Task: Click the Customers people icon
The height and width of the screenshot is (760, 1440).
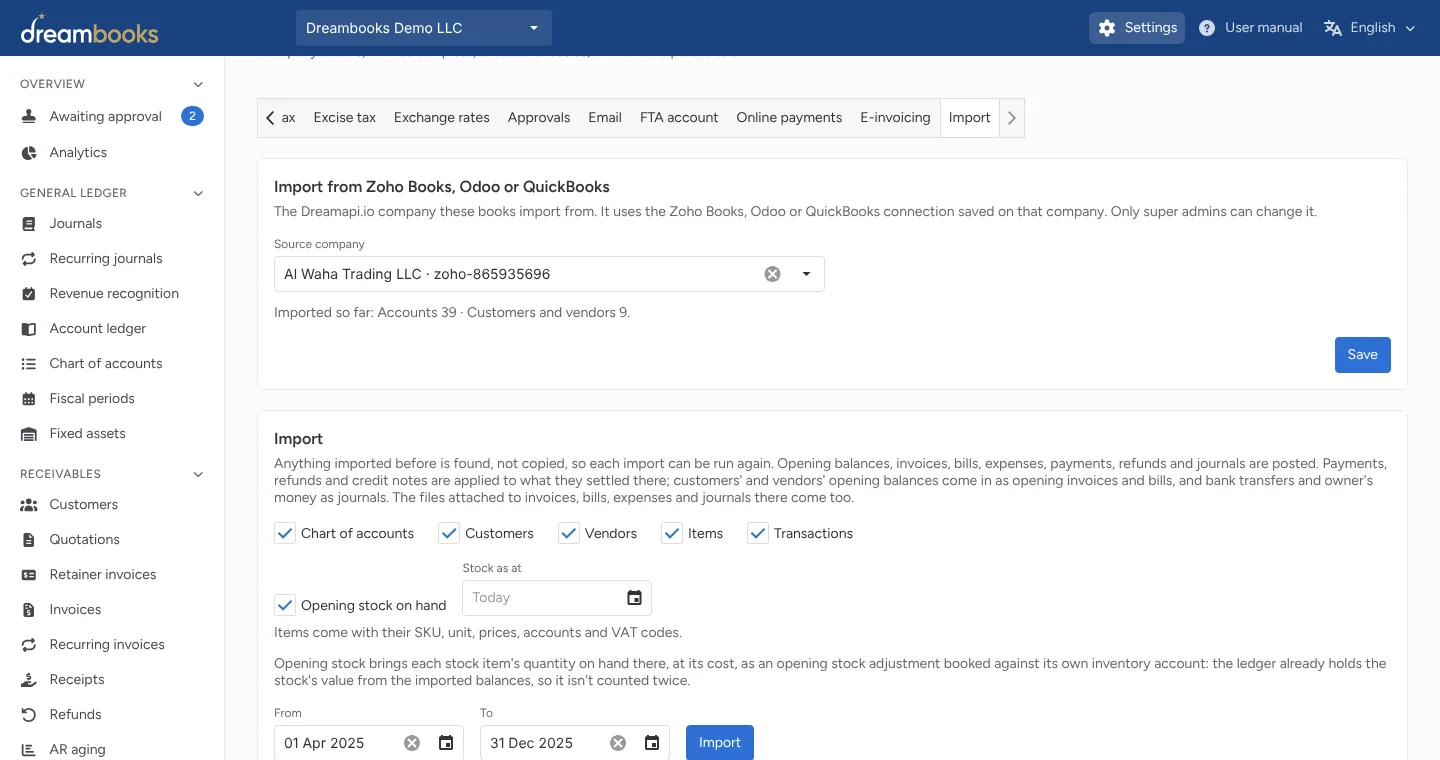Action: pyautogui.click(x=29, y=505)
